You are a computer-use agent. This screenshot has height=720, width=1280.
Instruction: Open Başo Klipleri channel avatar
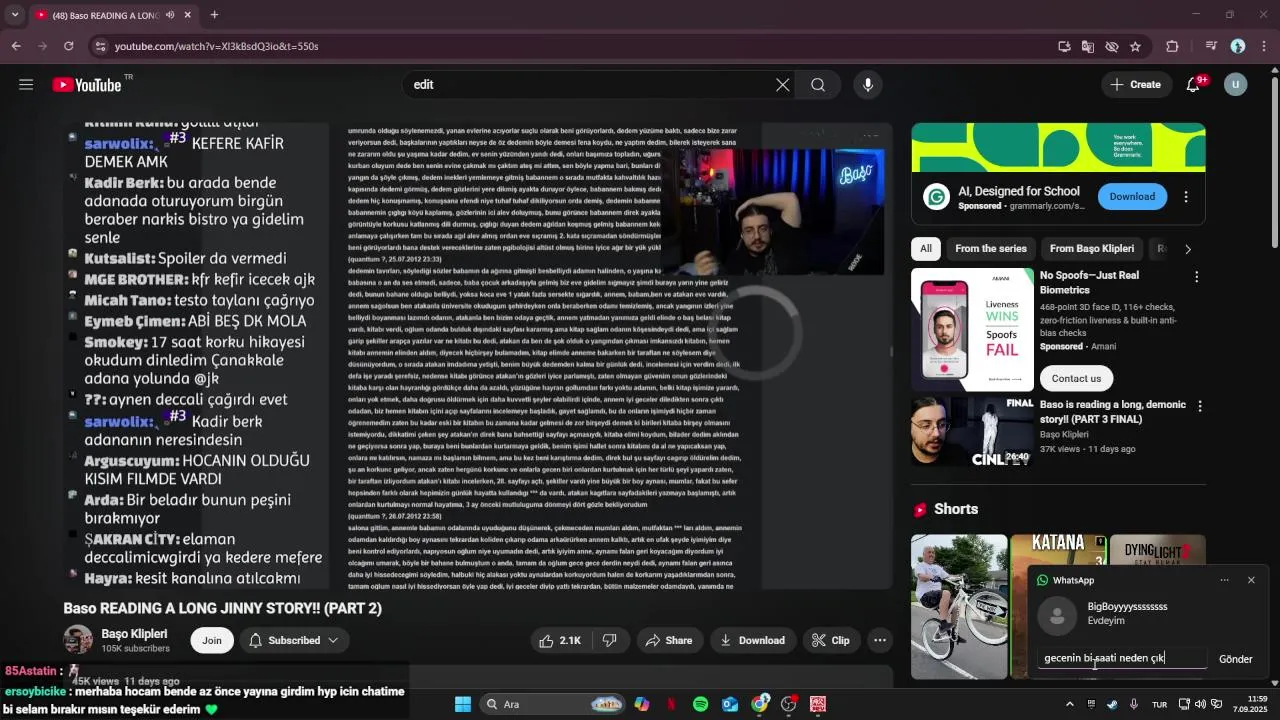coord(78,640)
